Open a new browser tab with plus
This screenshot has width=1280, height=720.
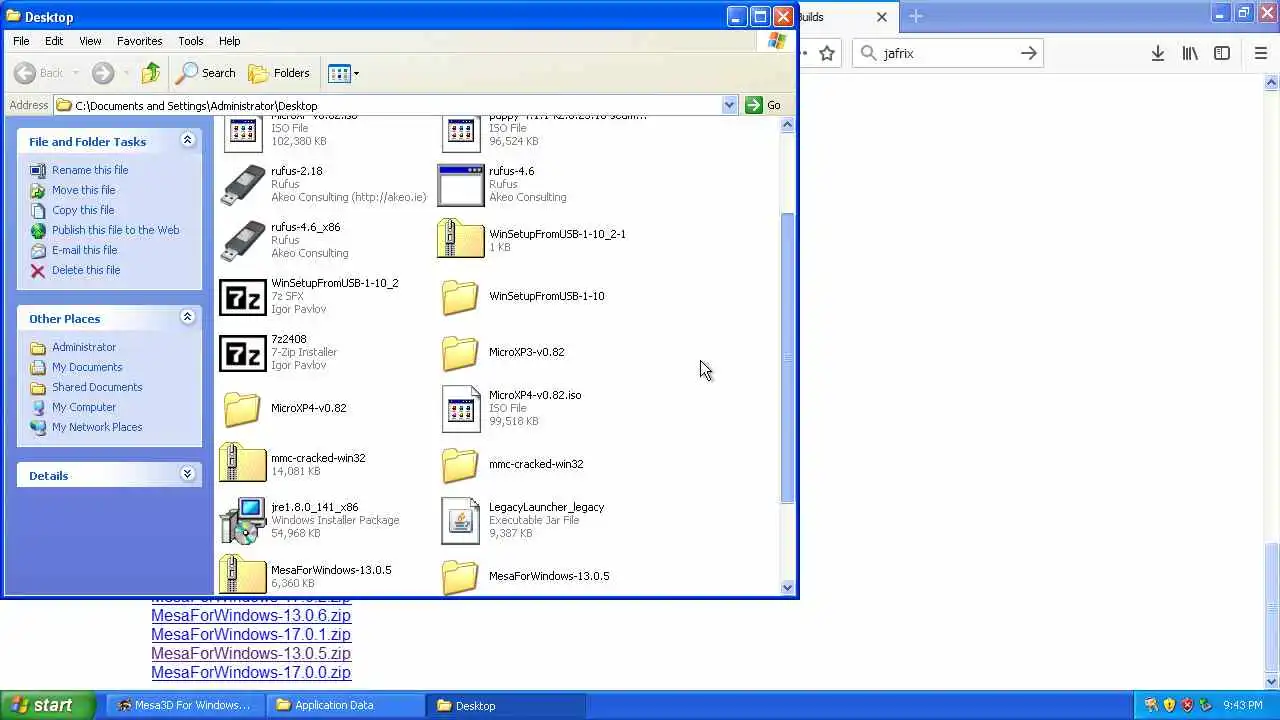click(916, 16)
